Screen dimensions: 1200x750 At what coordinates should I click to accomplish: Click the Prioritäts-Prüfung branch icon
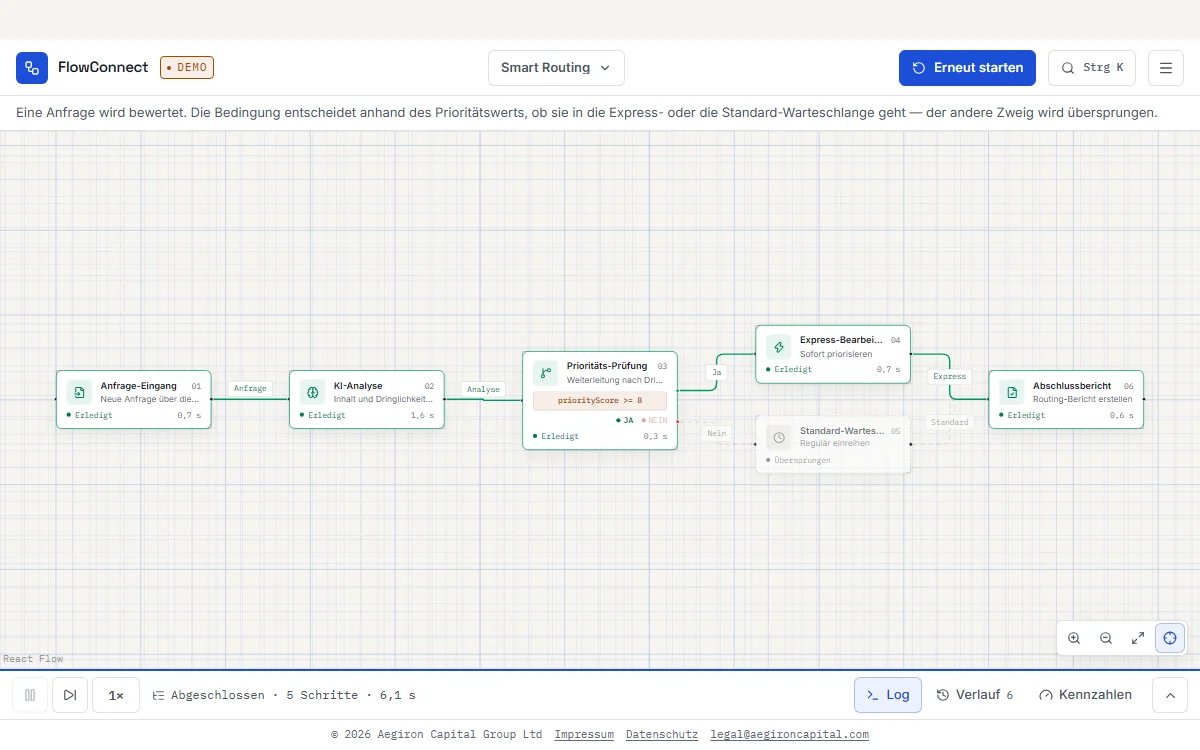(545, 373)
